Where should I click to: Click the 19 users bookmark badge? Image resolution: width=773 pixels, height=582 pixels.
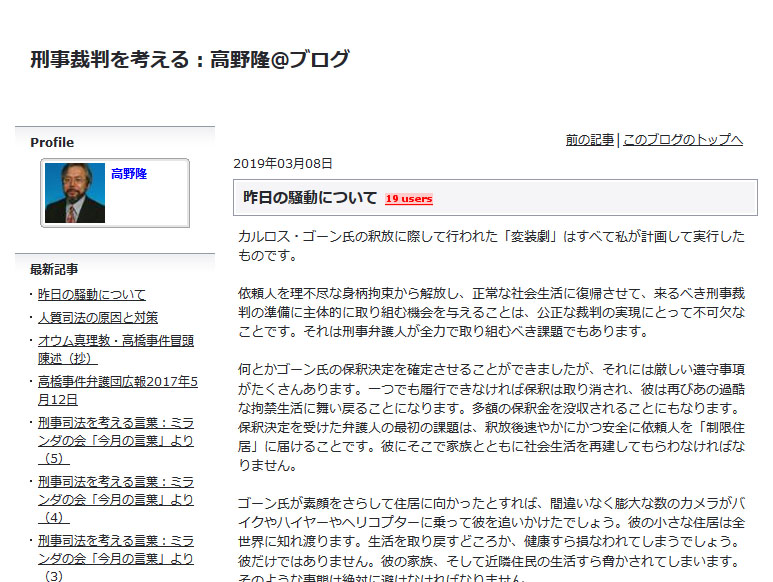[409, 199]
